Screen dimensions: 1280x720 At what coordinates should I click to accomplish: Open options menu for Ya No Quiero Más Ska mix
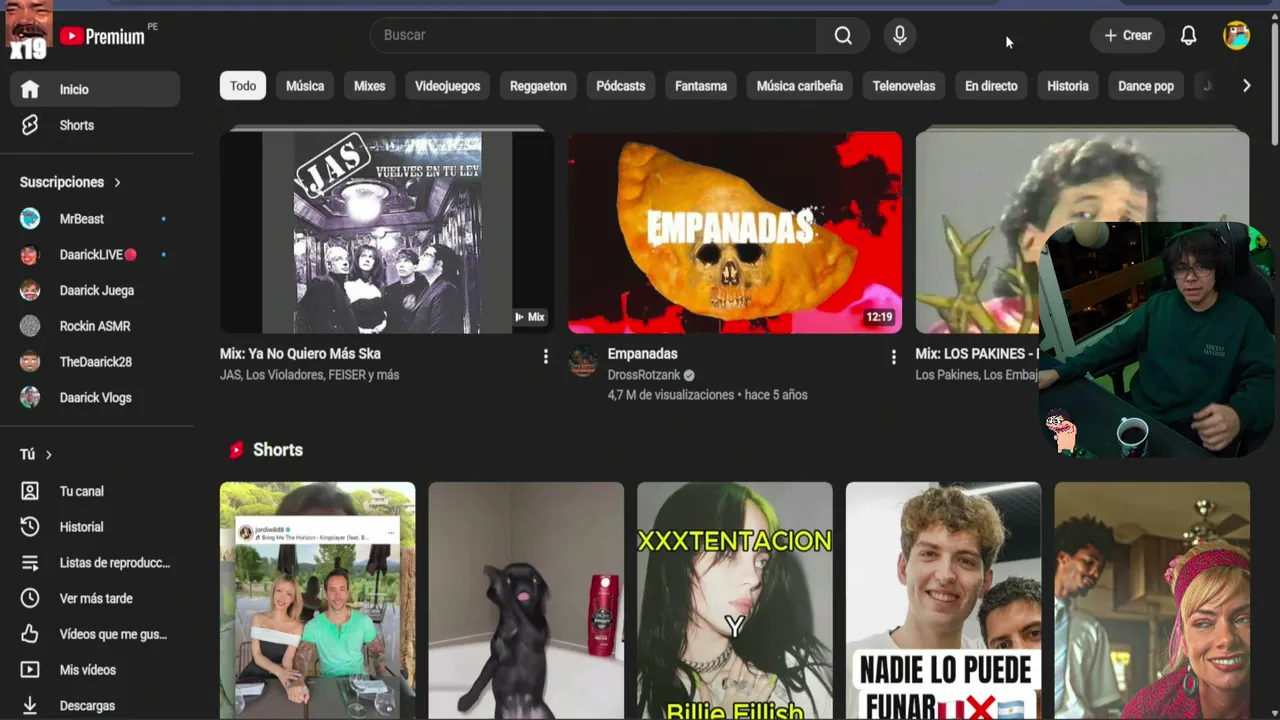click(545, 356)
